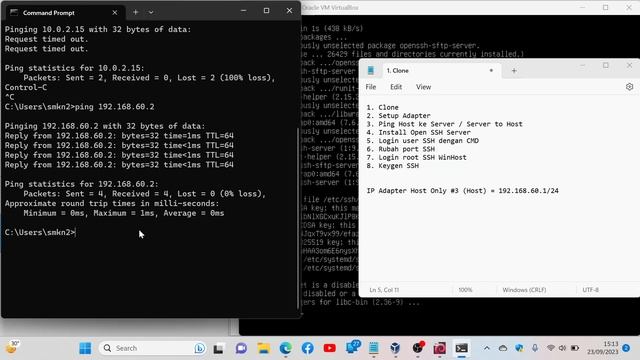Click the 'Windows (CRLF)' status entry
Viewport: 640px width, 360px height.
point(524,290)
